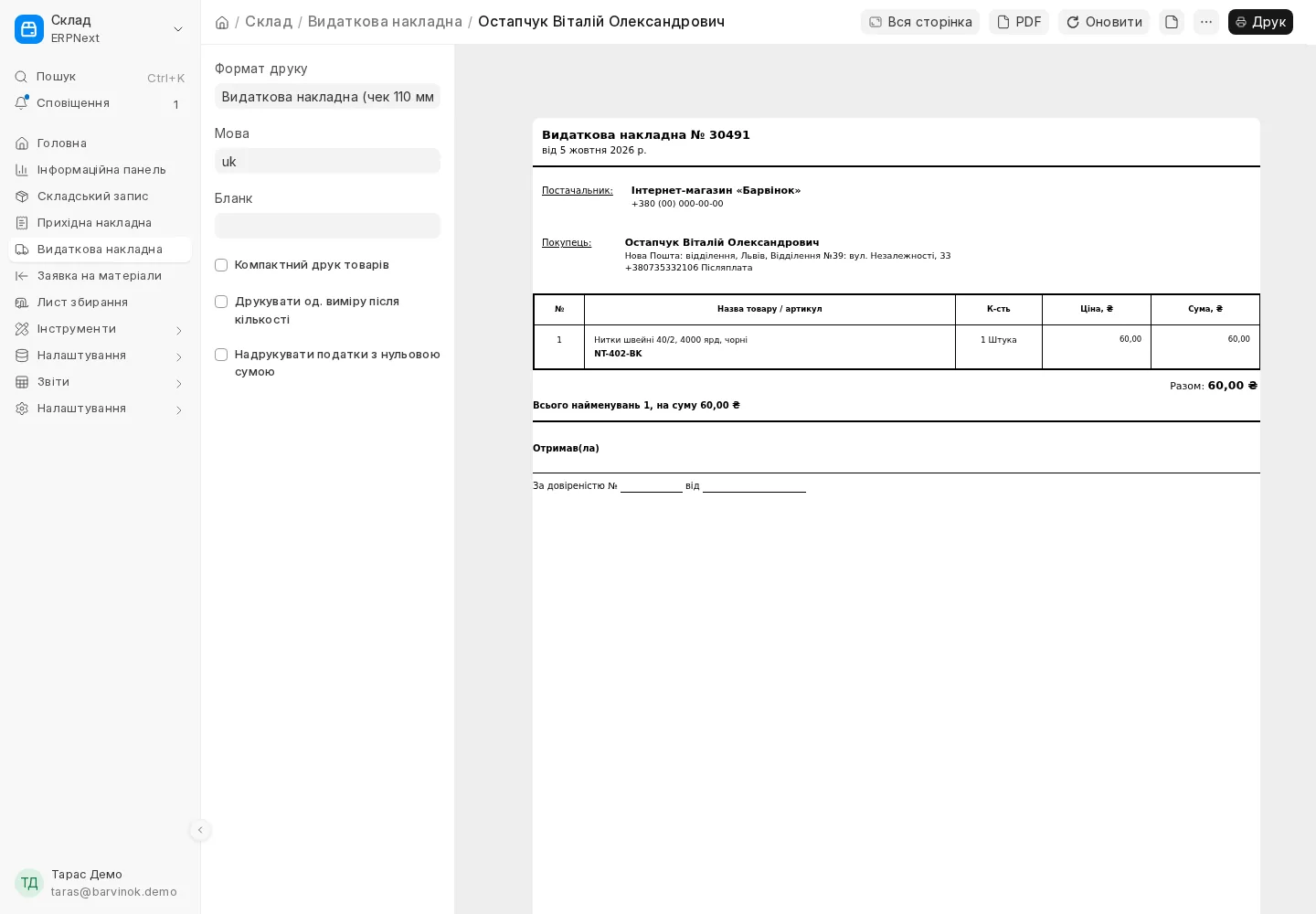Expand the Інструменти sidebar section
1316x914 pixels.
click(179, 330)
